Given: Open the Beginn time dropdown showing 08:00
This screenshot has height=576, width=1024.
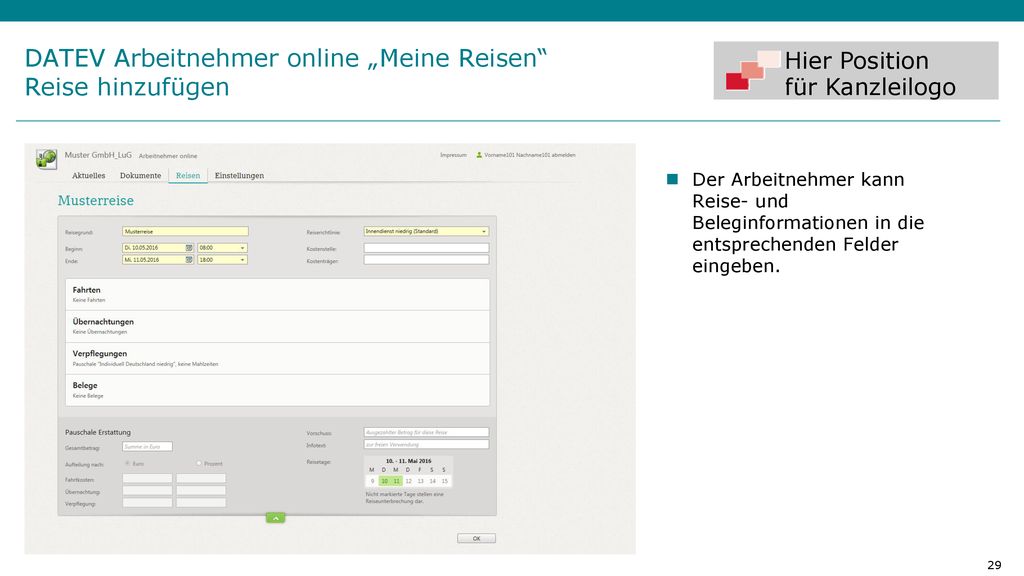Looking at the screenshot, I should 222,248.
